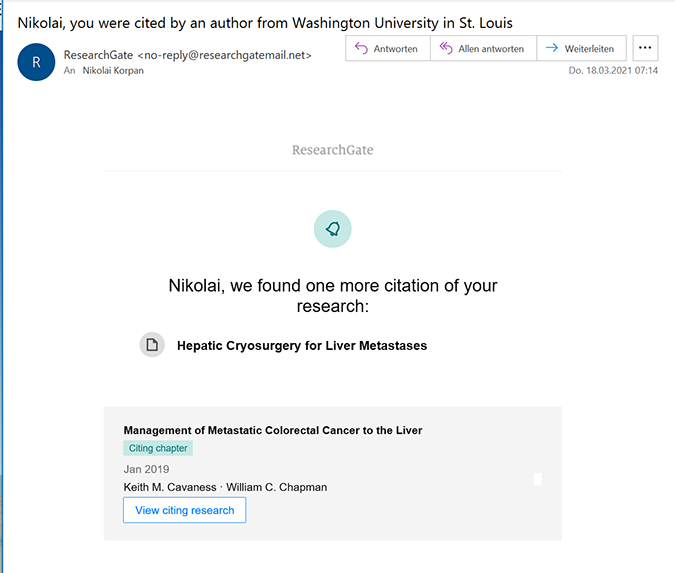Image resolution: width=675 pixels, height=573 pixels.
Task: Click the Weiterleiten label text
Action: pos(591,48)
